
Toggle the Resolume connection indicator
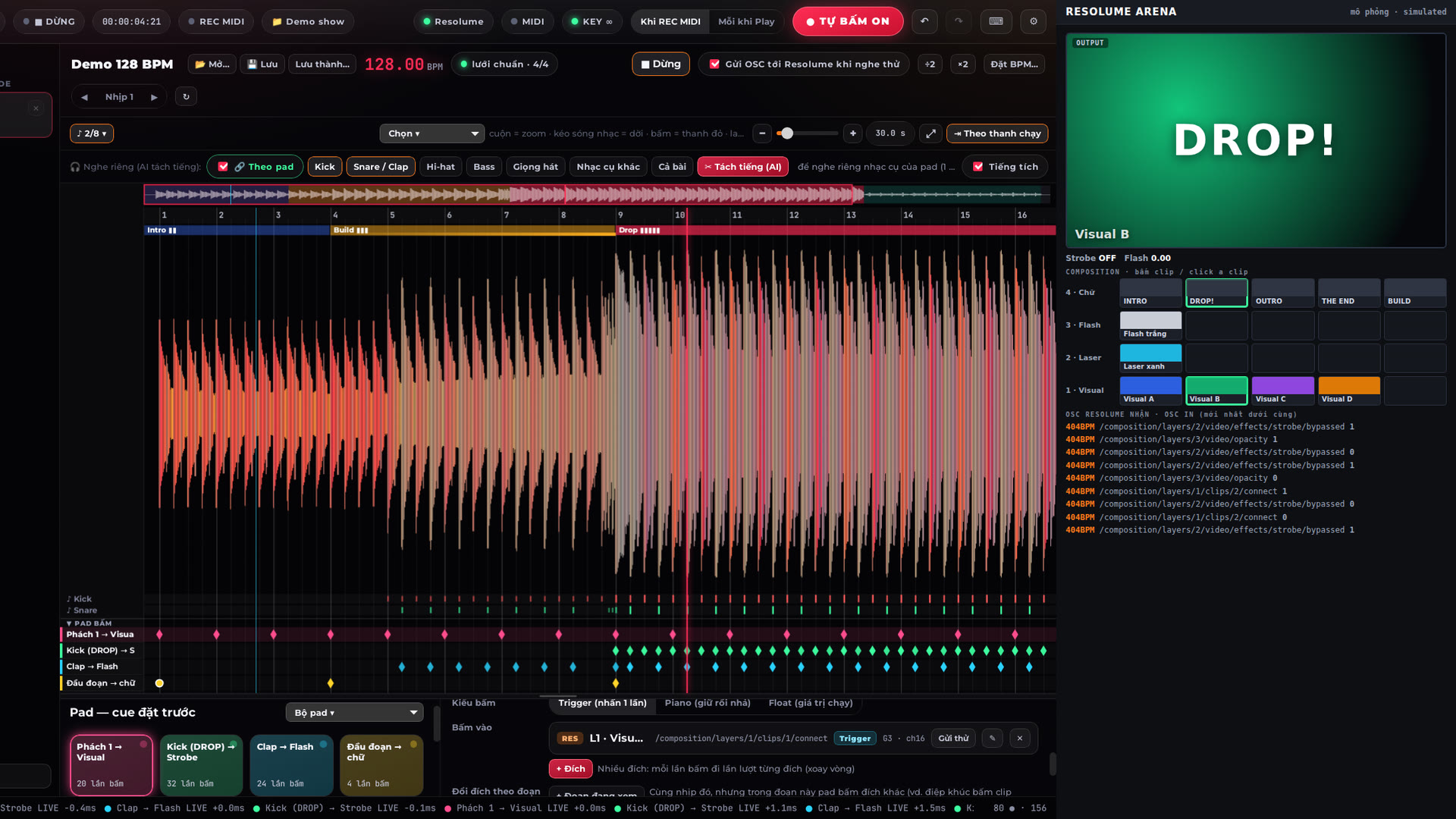(x=453, y=21)
